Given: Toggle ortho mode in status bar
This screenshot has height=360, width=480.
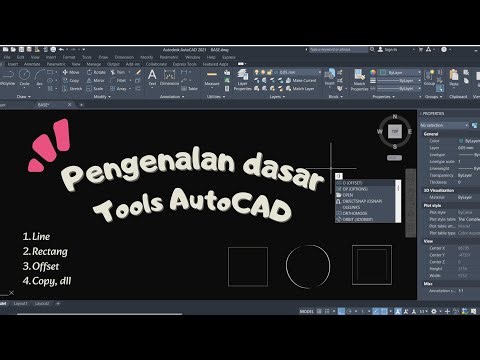Looking at the screenshot, I should point(341,311).
